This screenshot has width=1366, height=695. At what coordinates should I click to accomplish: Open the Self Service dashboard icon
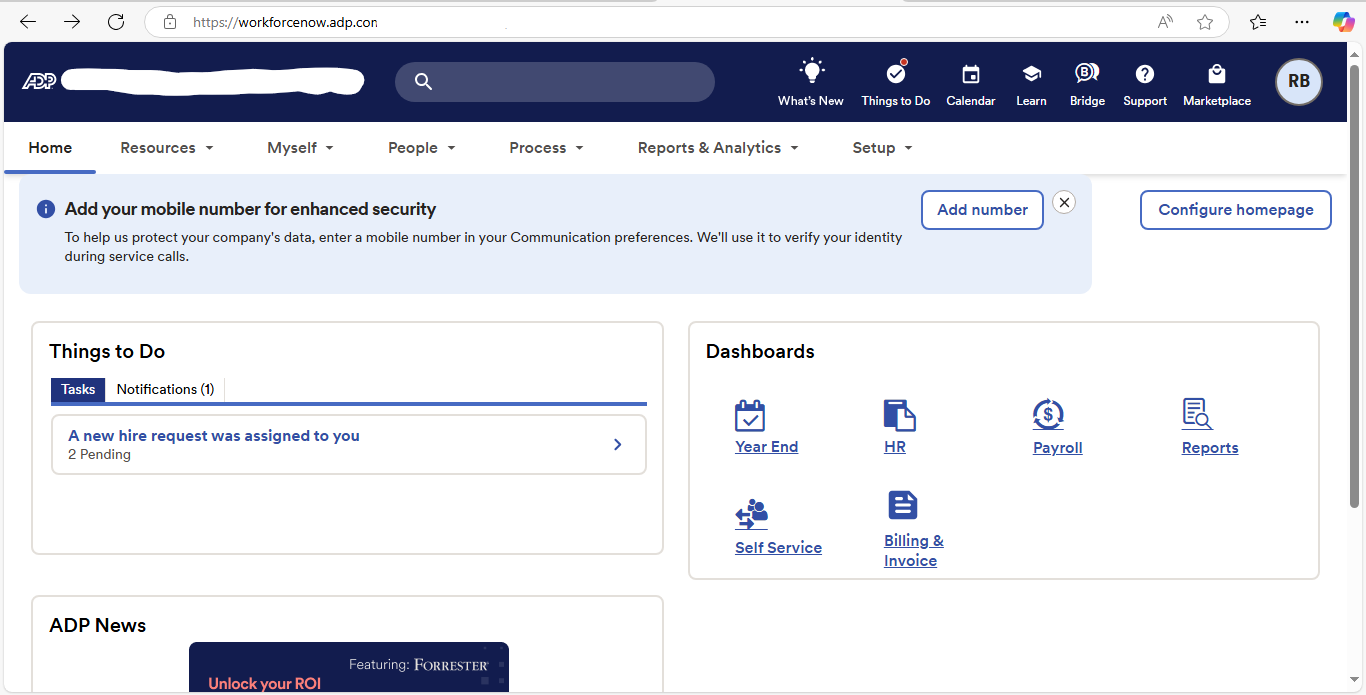751,515
